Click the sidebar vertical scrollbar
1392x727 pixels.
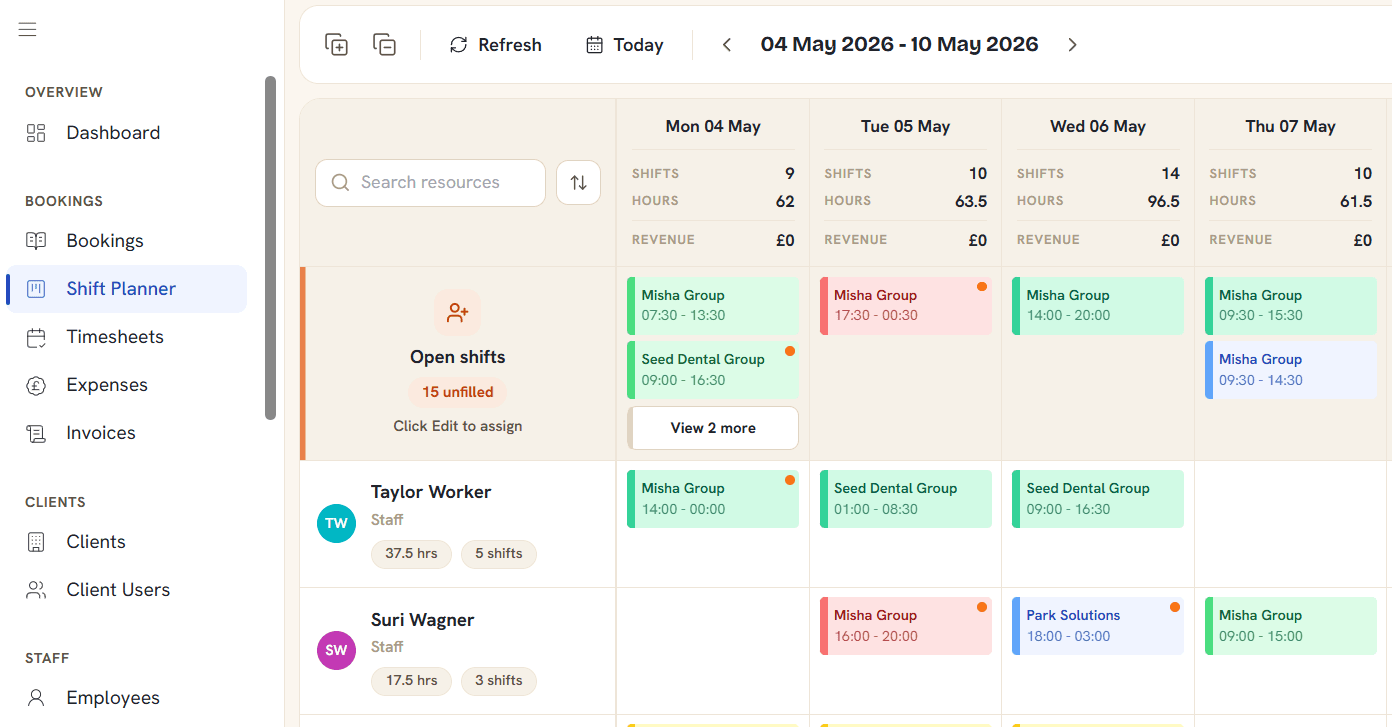[x=270, y=248]
